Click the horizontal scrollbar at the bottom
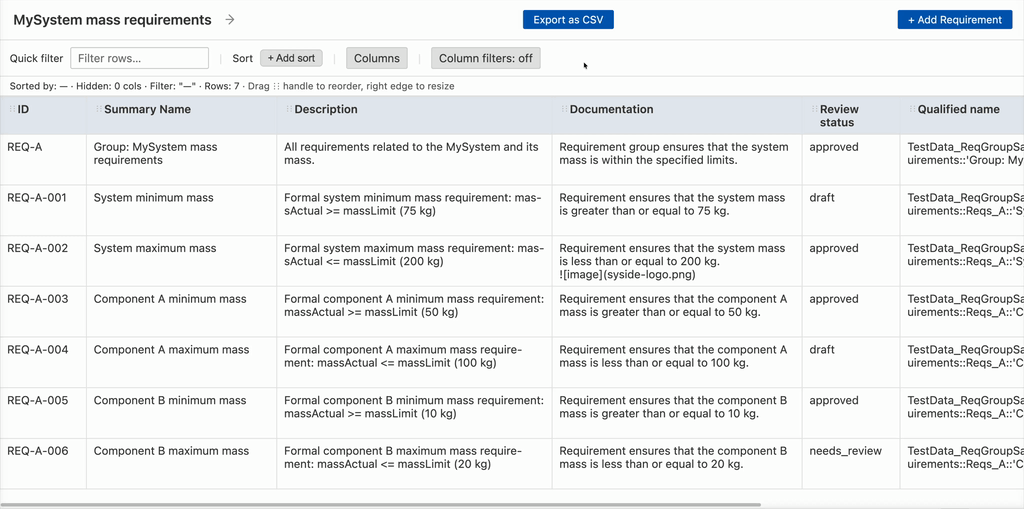This screenshot has width=1024, height=509. tap(381, 505)
